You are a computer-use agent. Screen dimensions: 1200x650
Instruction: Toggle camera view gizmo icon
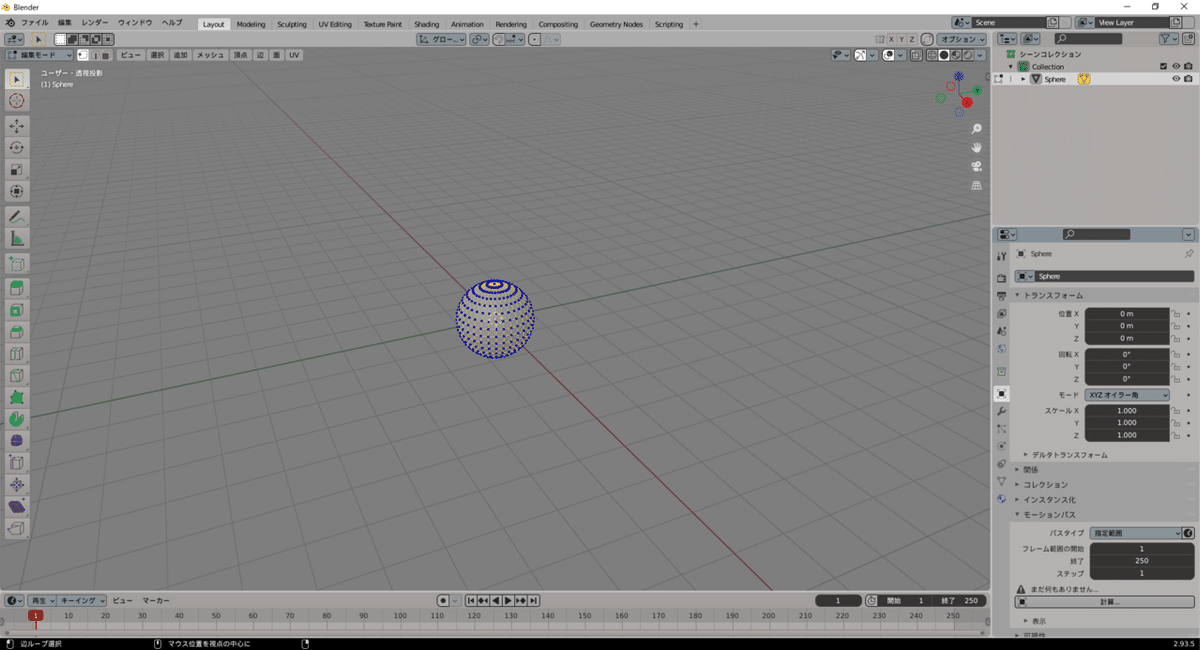click(x=977, y=167)
